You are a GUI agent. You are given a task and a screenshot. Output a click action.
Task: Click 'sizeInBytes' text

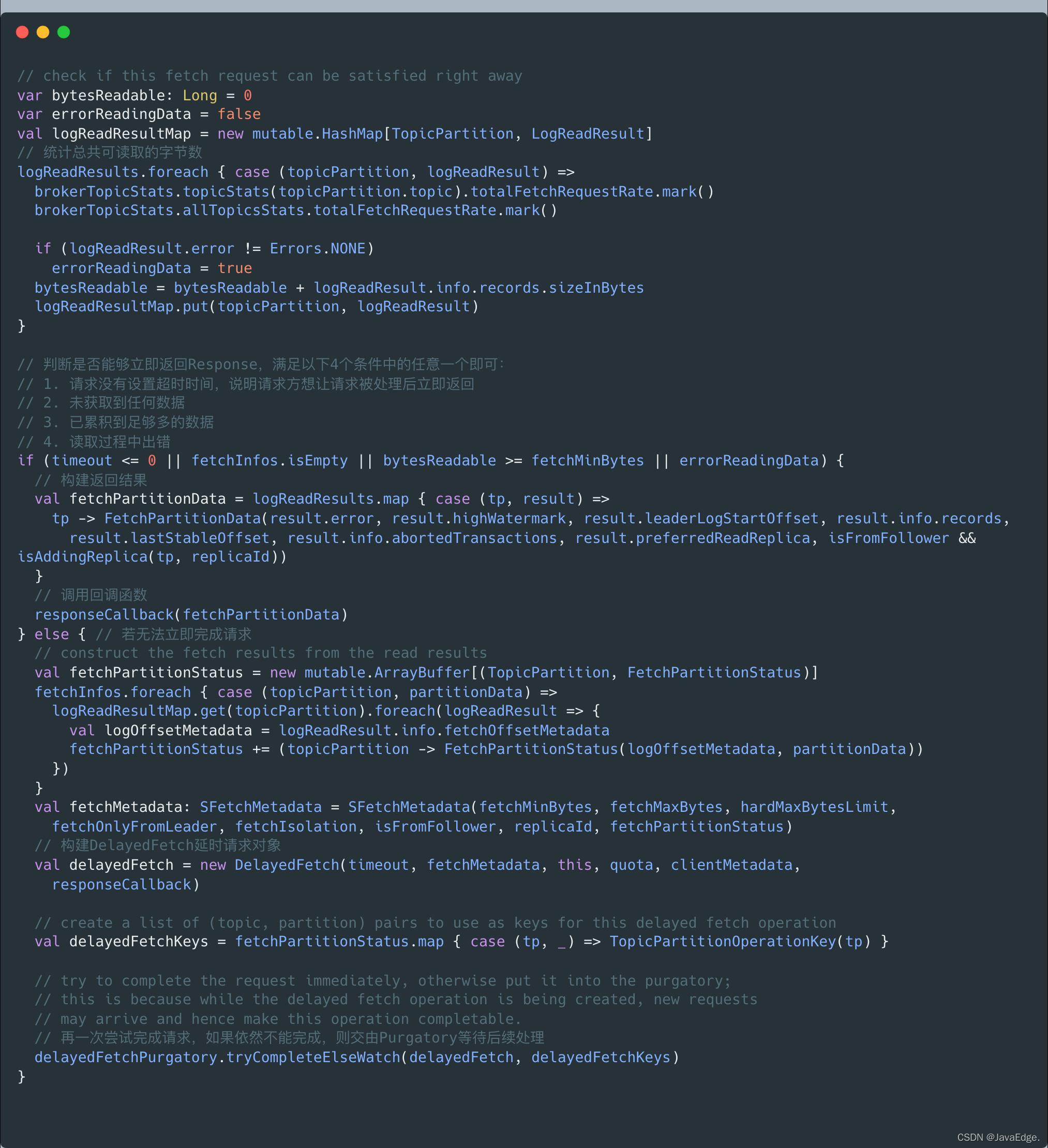pyautogui.click(x=596, y=288)
